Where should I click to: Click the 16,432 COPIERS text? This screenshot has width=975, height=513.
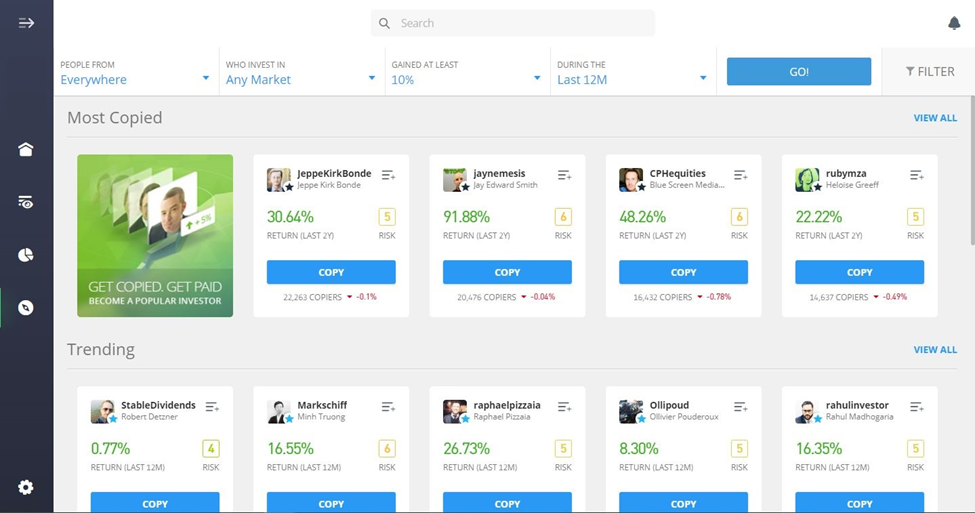click(662, 297)
